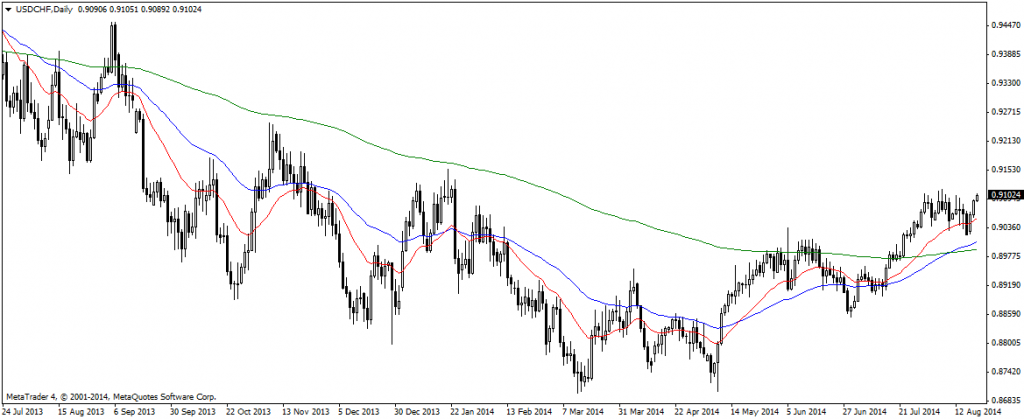Select the 7 Mar 2014 date label
This screenshot has width=1024, height=419.
pos(580,411)
